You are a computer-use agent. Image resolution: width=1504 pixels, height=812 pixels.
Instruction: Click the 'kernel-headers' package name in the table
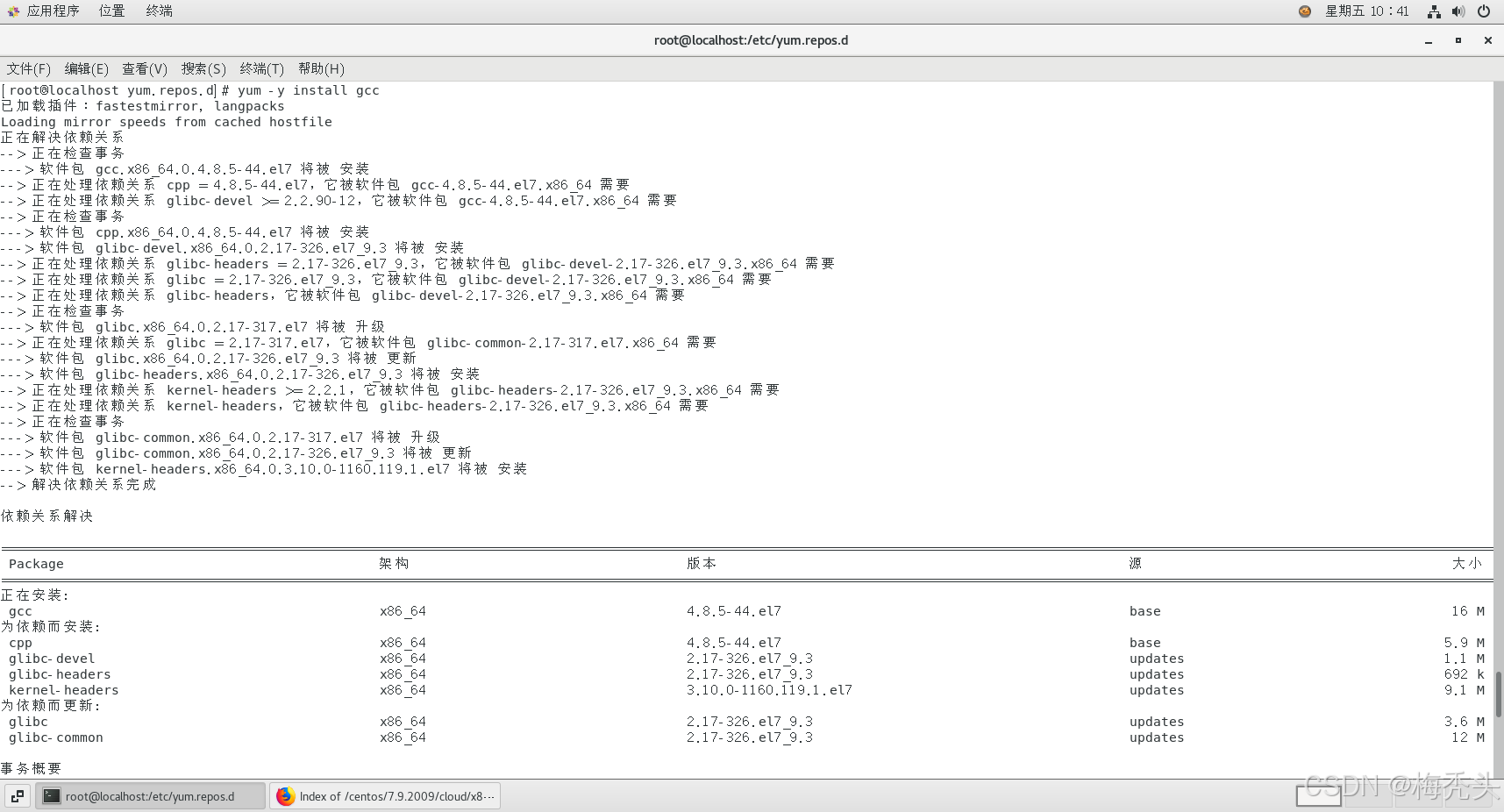64,690
